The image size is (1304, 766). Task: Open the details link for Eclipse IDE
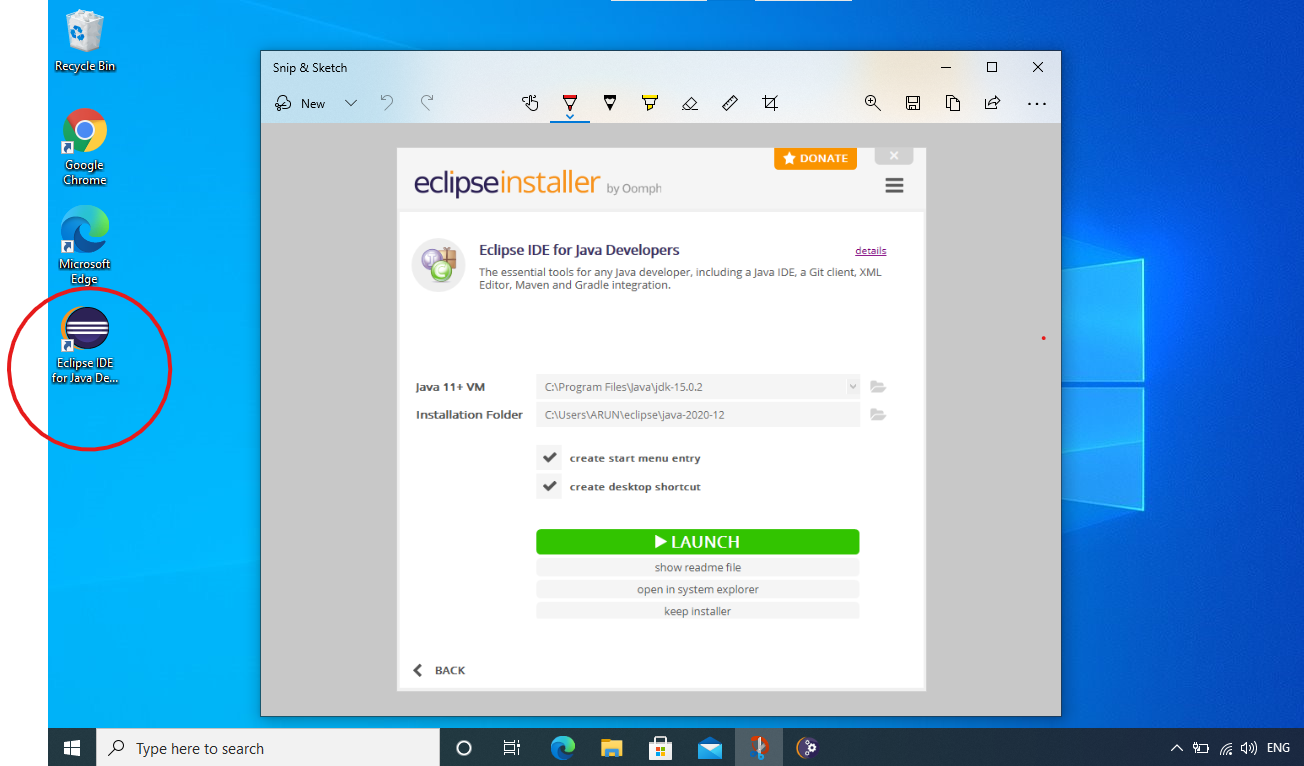pyautogui.click(x=870, y=250)
